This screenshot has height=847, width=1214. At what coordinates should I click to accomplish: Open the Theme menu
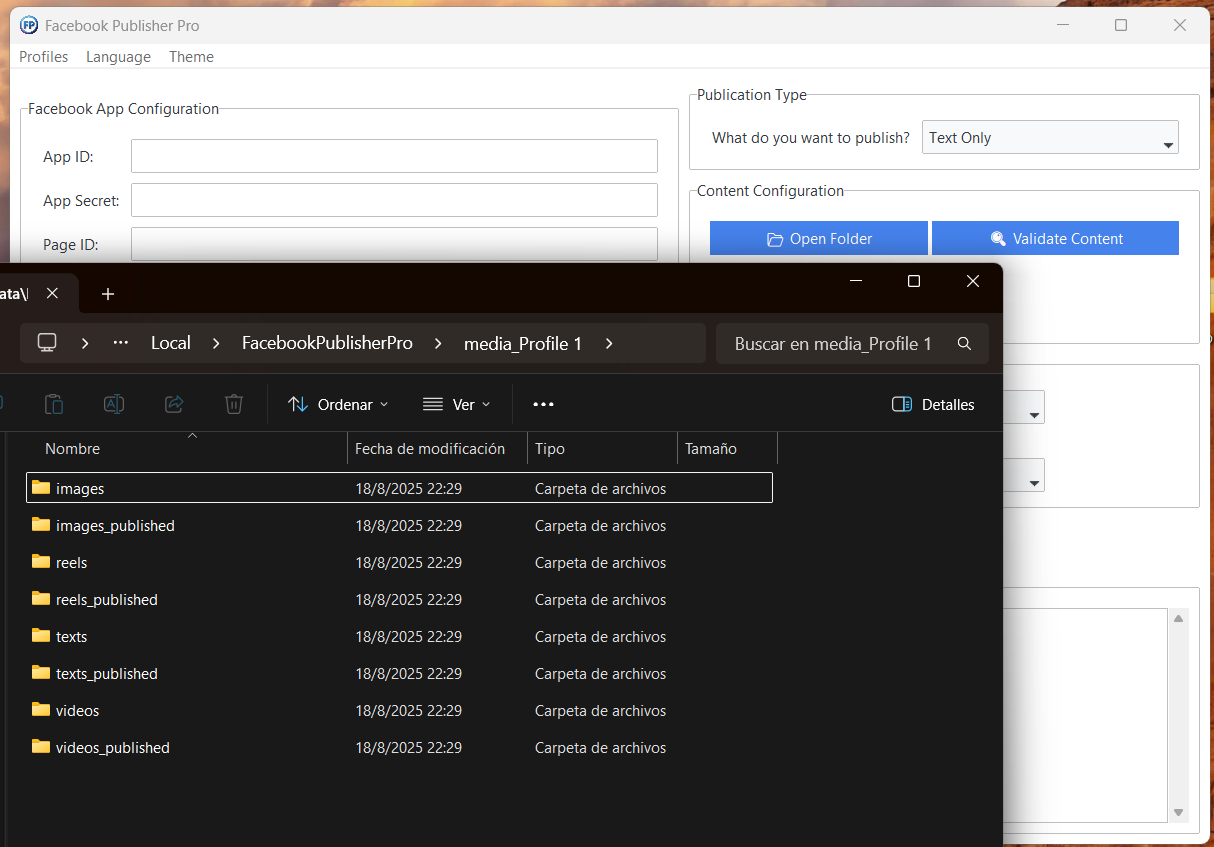click(191, 57)
